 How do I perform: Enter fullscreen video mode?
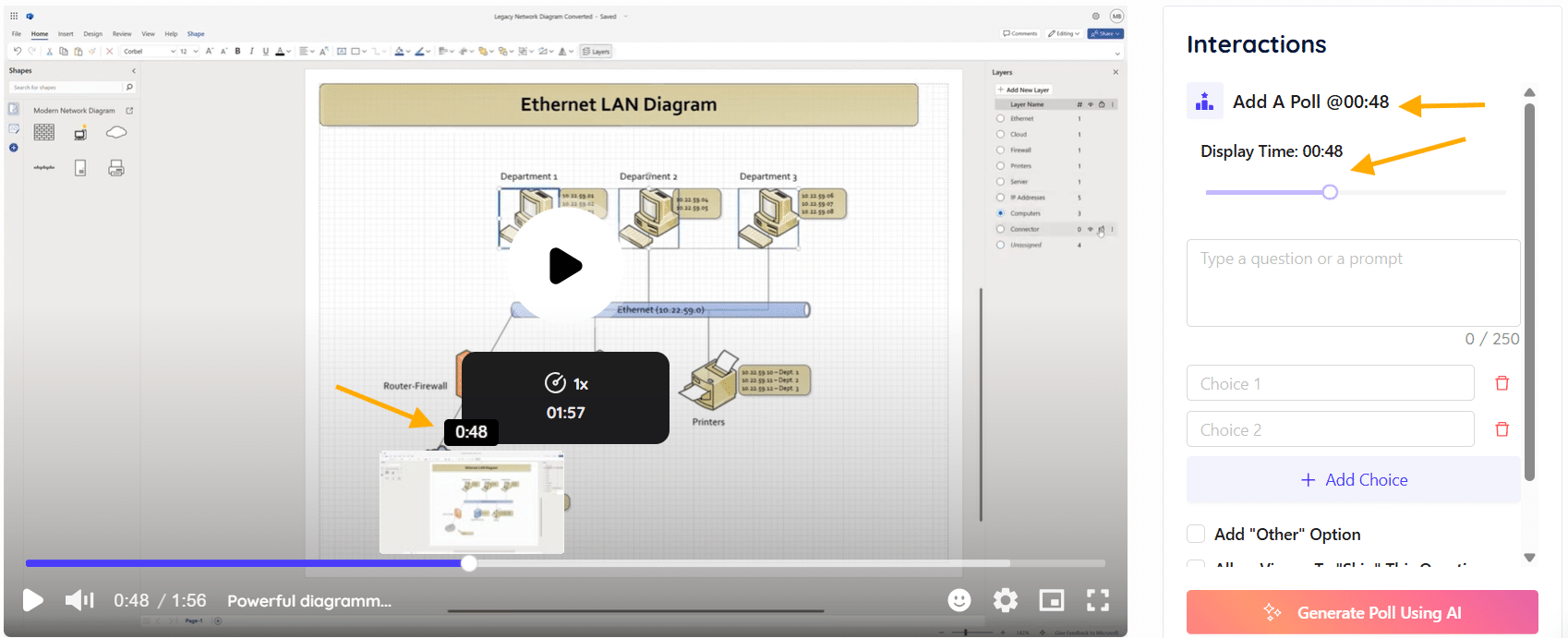(x=1097, y=600)
